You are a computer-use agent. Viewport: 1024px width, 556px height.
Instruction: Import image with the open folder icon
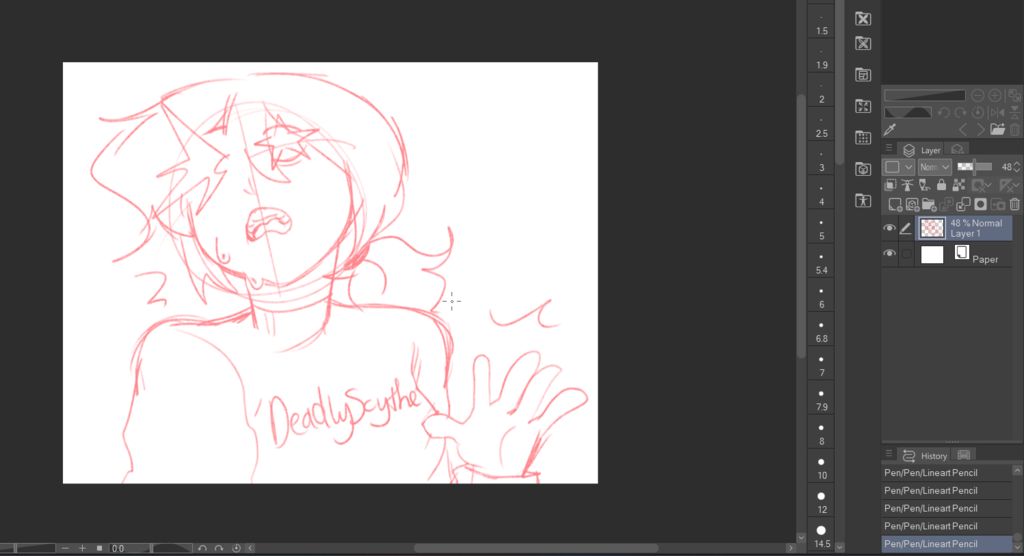pyautogui.click(x=997, y=129)
